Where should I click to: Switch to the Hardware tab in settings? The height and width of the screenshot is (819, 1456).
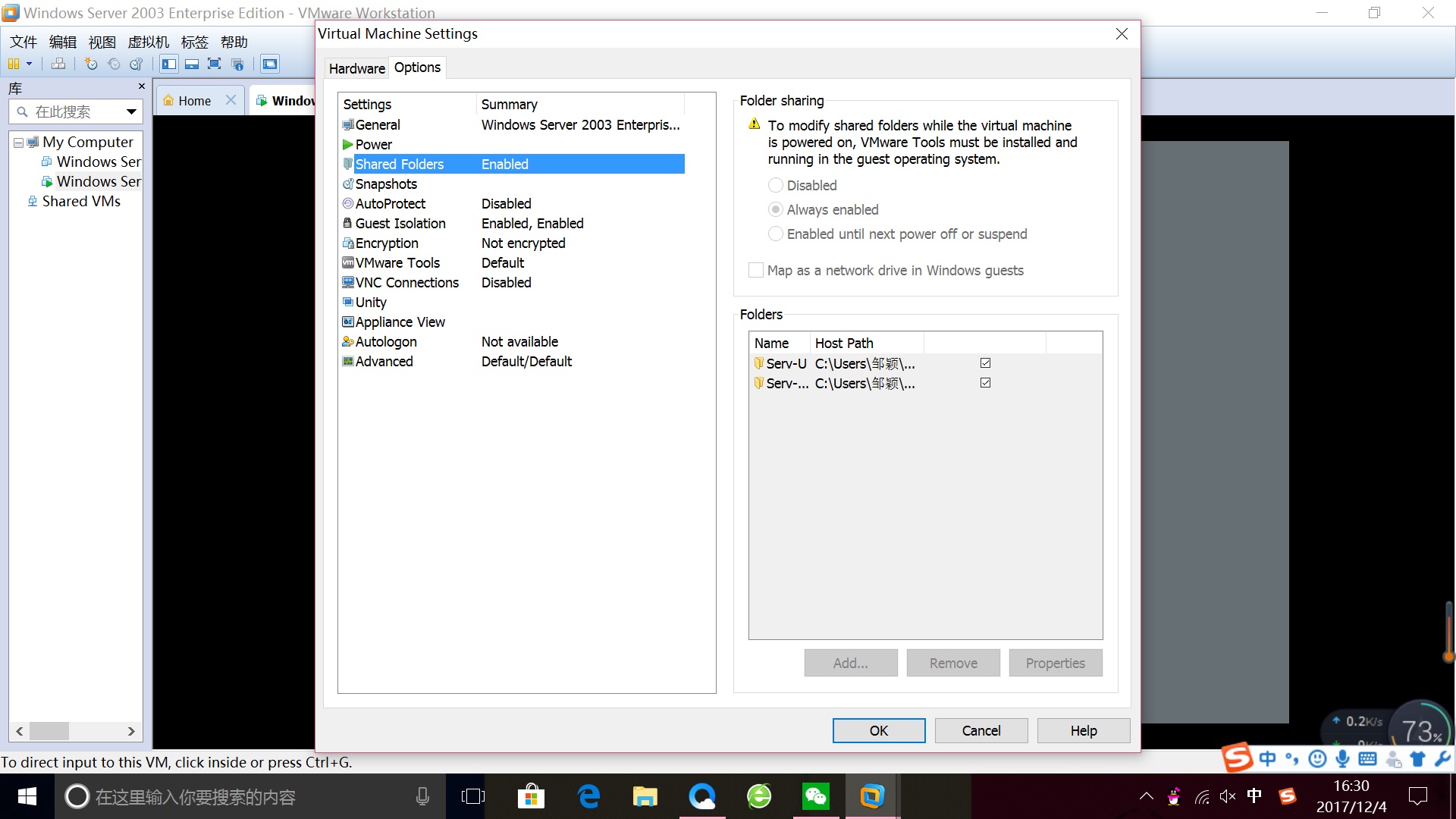pos(356,68)
